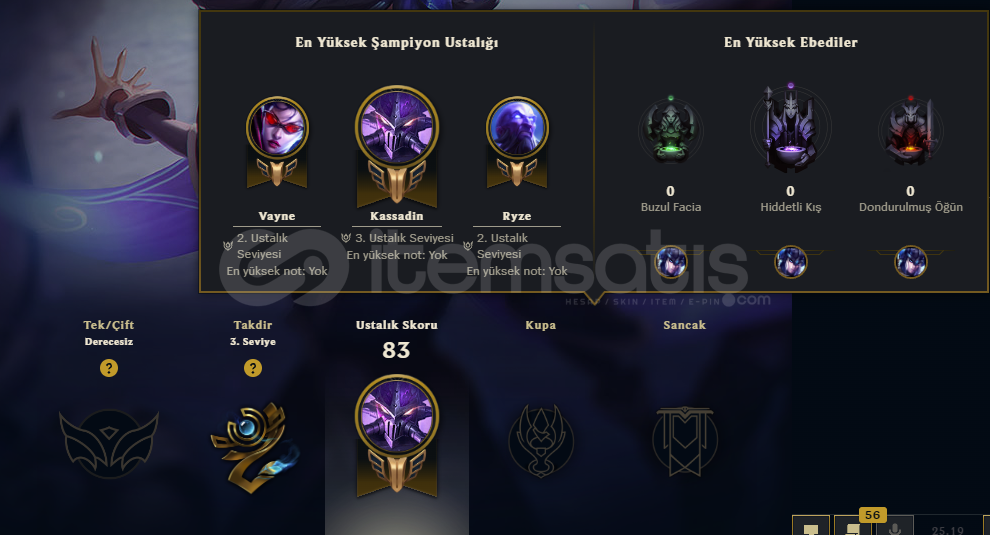
Task: Click champion avatar under Buzul Facia
Action: 671,261
